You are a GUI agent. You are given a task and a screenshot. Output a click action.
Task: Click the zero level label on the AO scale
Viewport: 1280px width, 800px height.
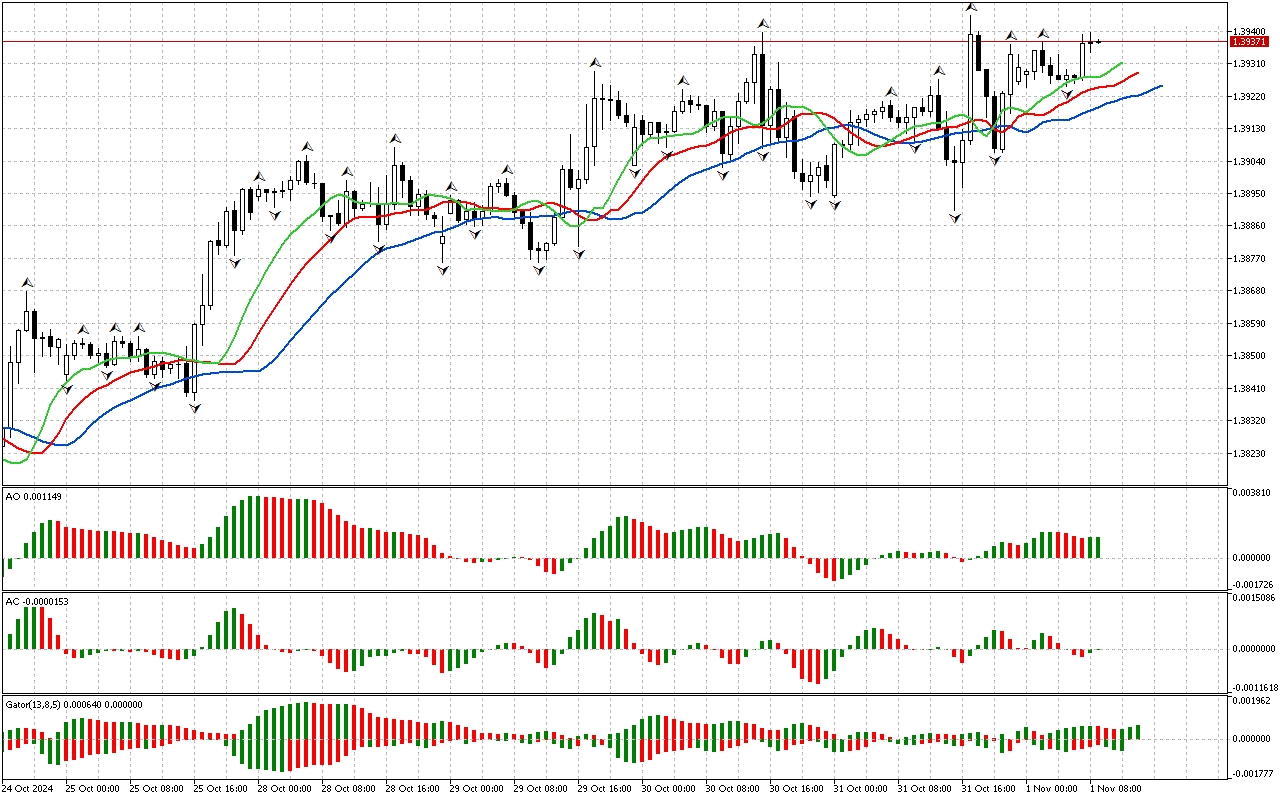tap(1251, 557)
